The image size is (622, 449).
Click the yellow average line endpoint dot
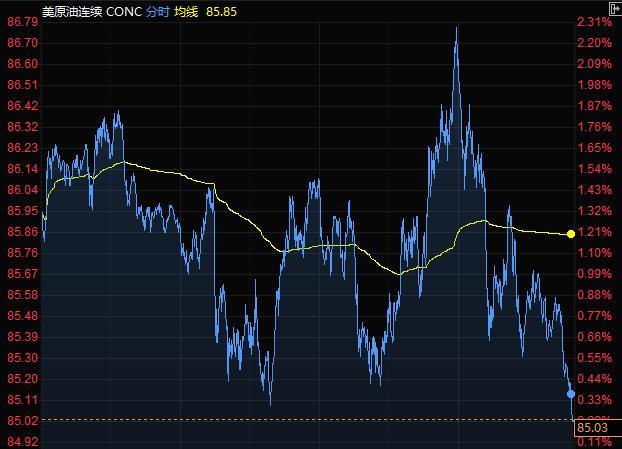(x=570, y=234)
